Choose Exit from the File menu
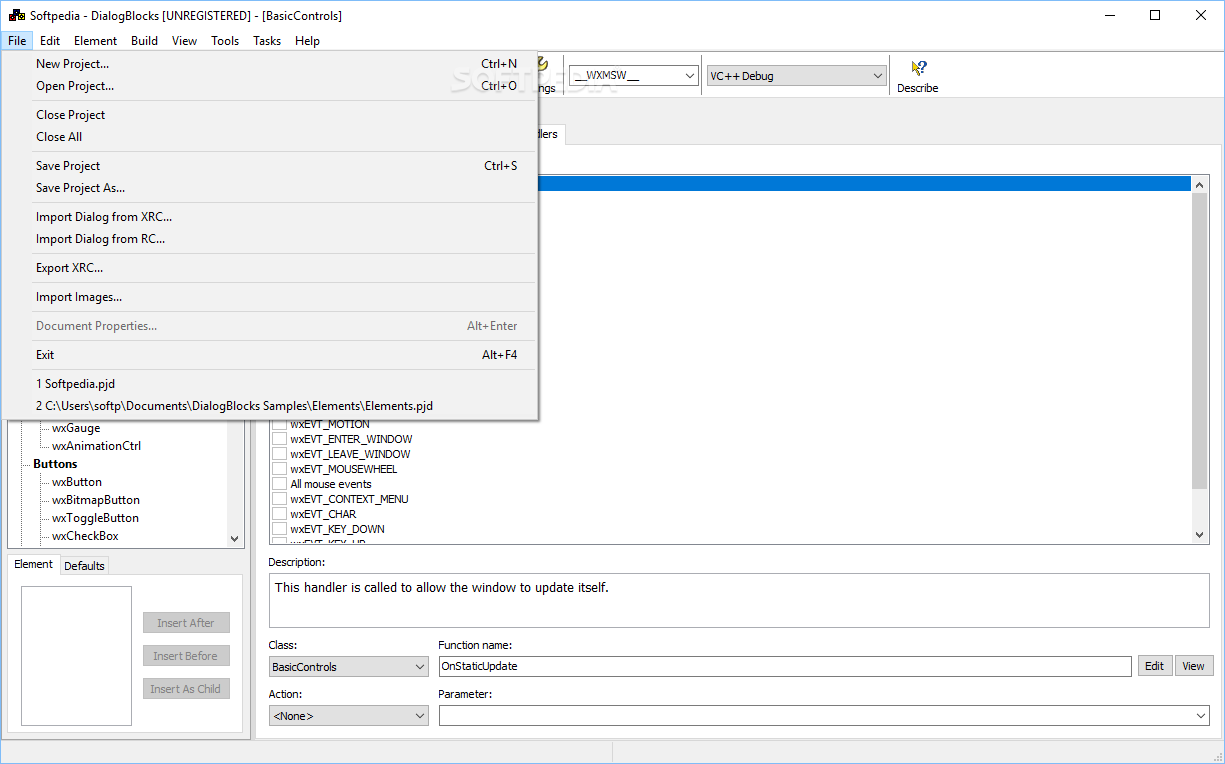 (270, 355)
